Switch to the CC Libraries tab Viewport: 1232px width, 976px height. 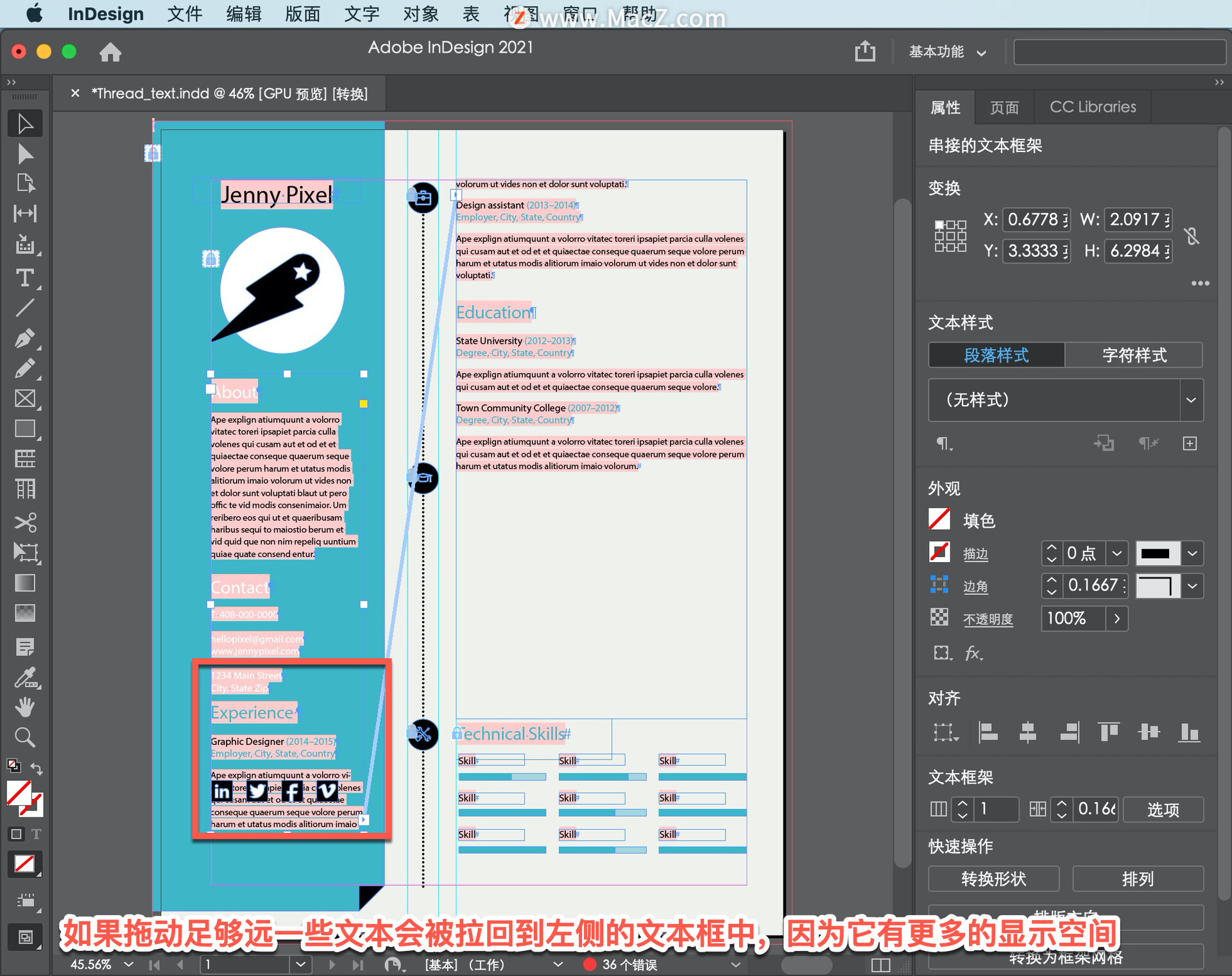[x=1093, y=107]
